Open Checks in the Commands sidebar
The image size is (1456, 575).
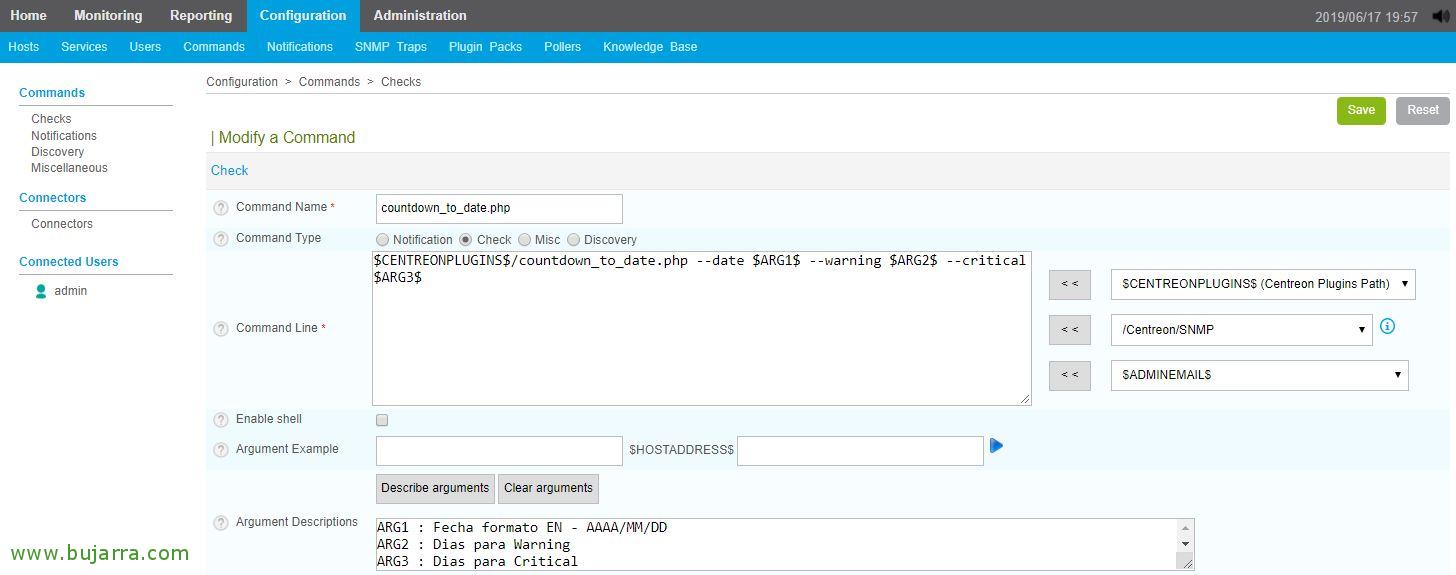(x=51, y=119)
